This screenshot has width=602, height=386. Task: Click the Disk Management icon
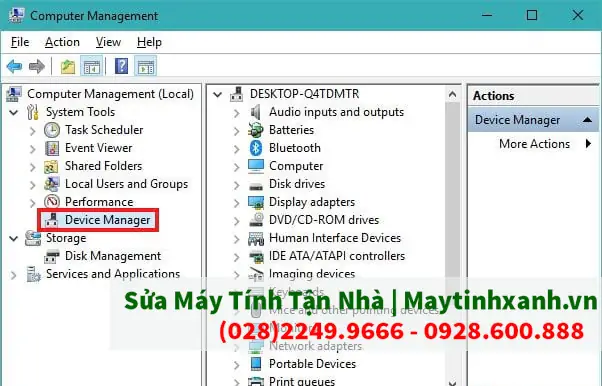[51, 256]
